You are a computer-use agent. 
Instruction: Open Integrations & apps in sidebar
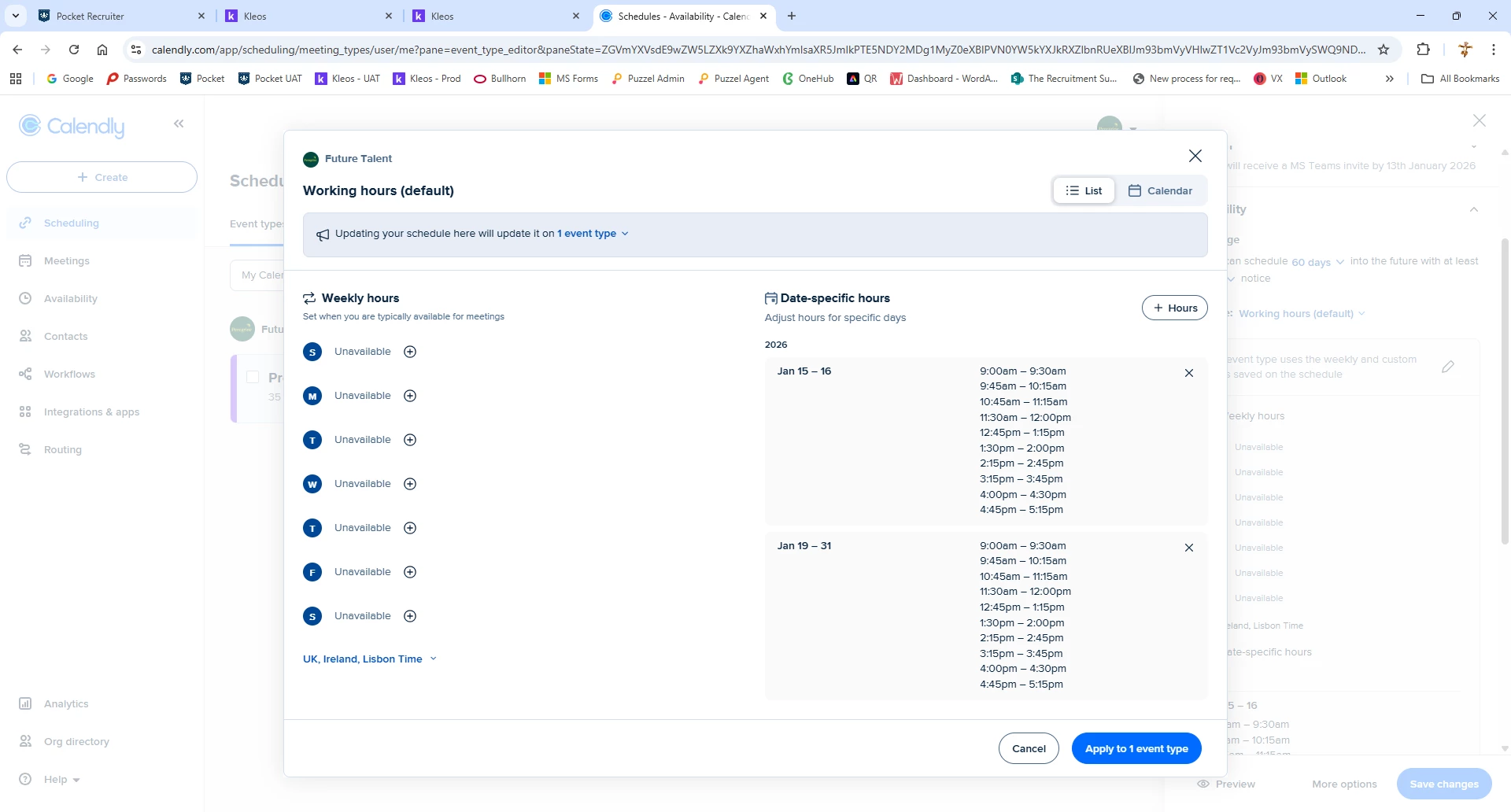[x=102, y=412]
